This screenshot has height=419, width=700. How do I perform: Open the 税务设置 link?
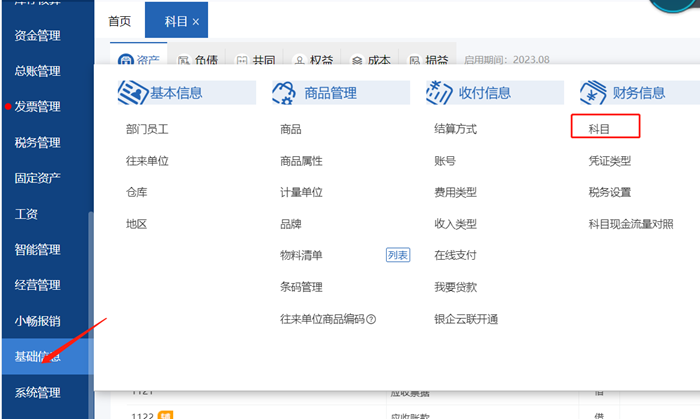pyautogui.click(x=610, y=192)
